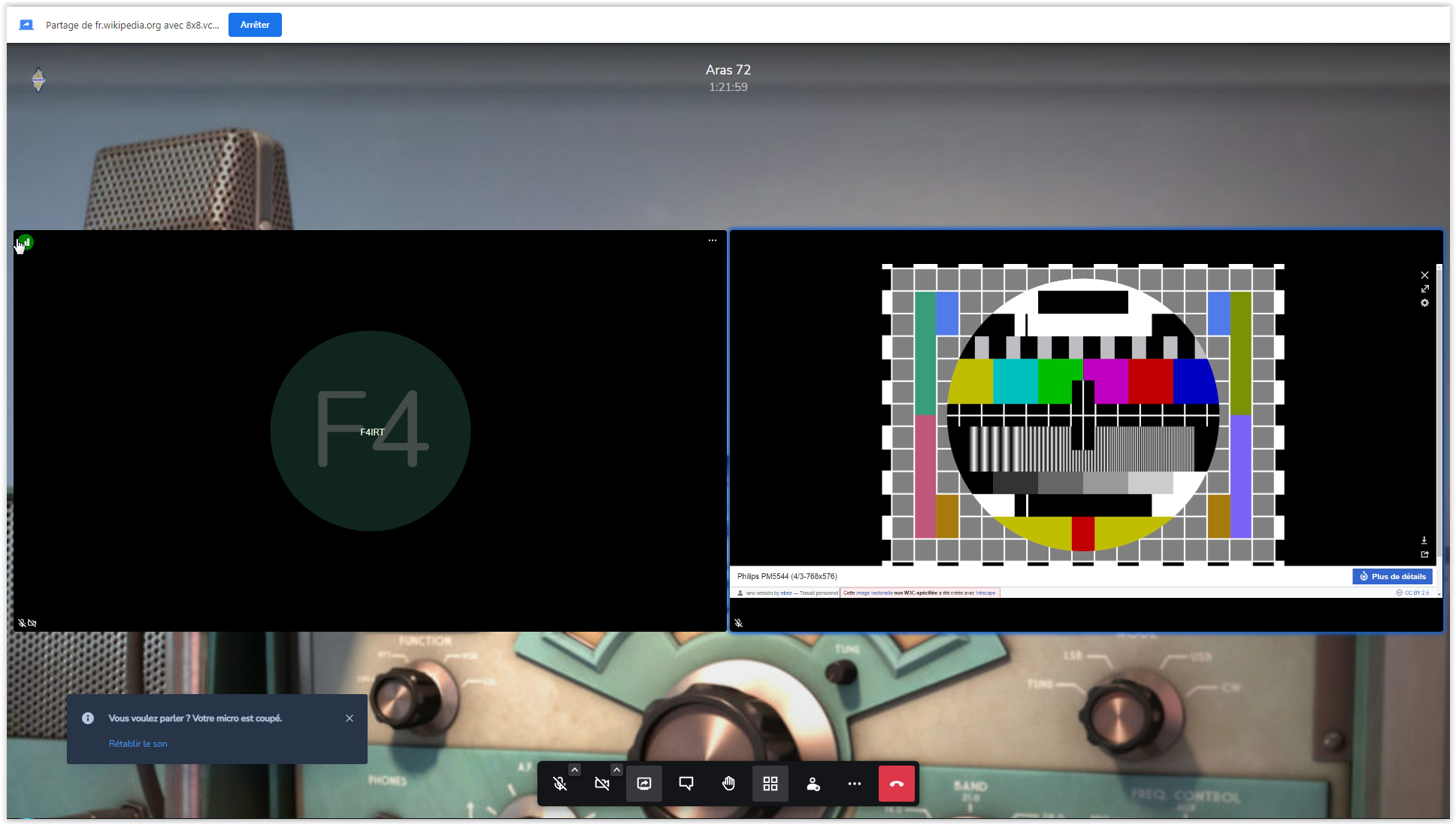Click the connection quality indicator on F4IRT tile
Viewport: 1456px width, 825px height.
[x=26, y=242]
